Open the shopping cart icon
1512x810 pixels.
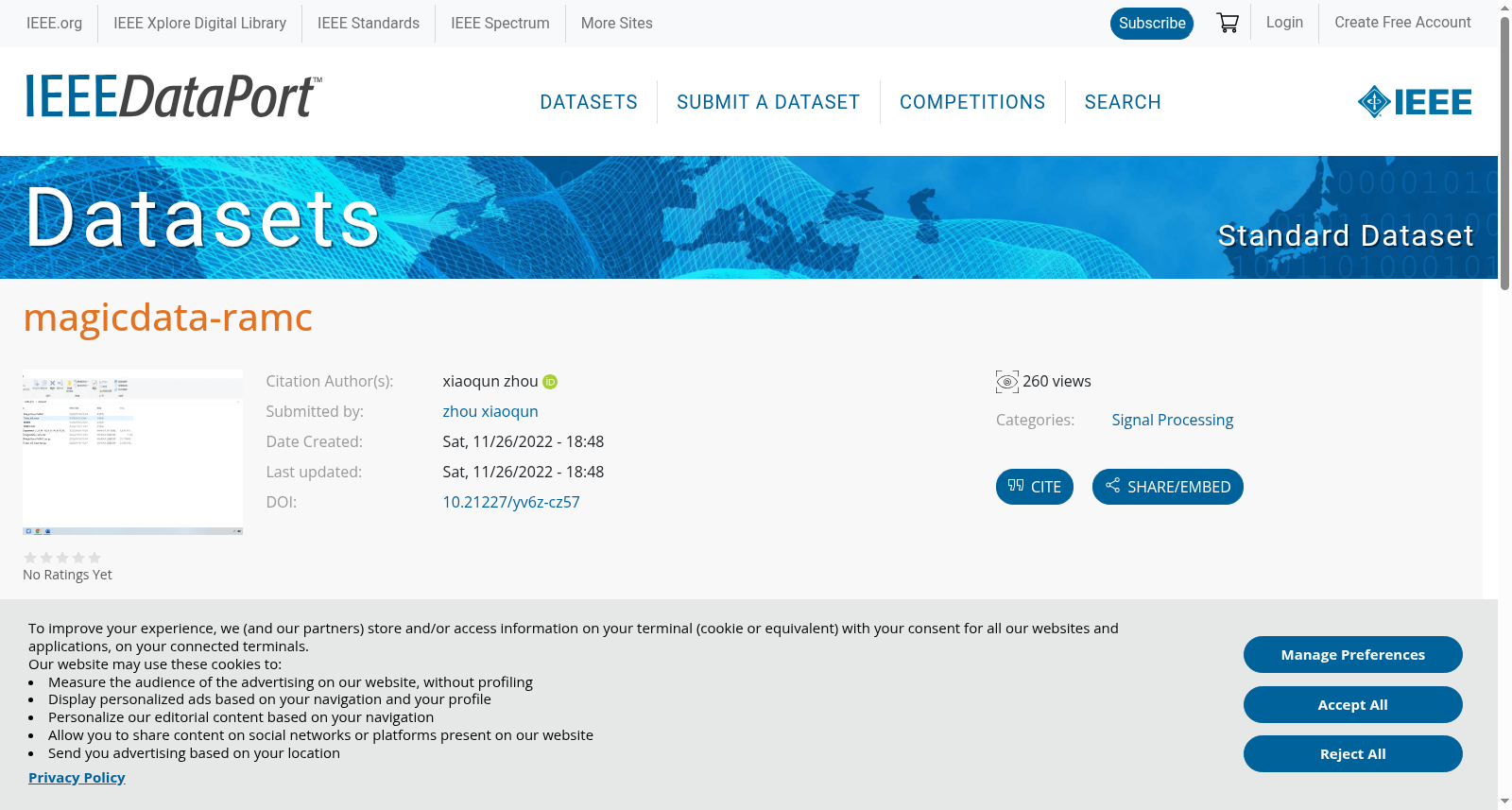coord(1228,23)
